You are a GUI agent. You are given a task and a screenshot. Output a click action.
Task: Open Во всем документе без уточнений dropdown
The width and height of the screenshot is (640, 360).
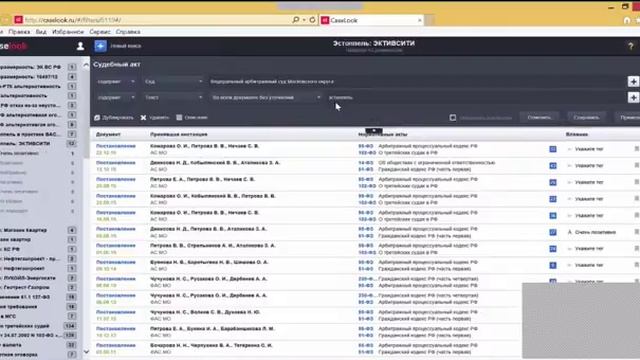pos(266,98)
